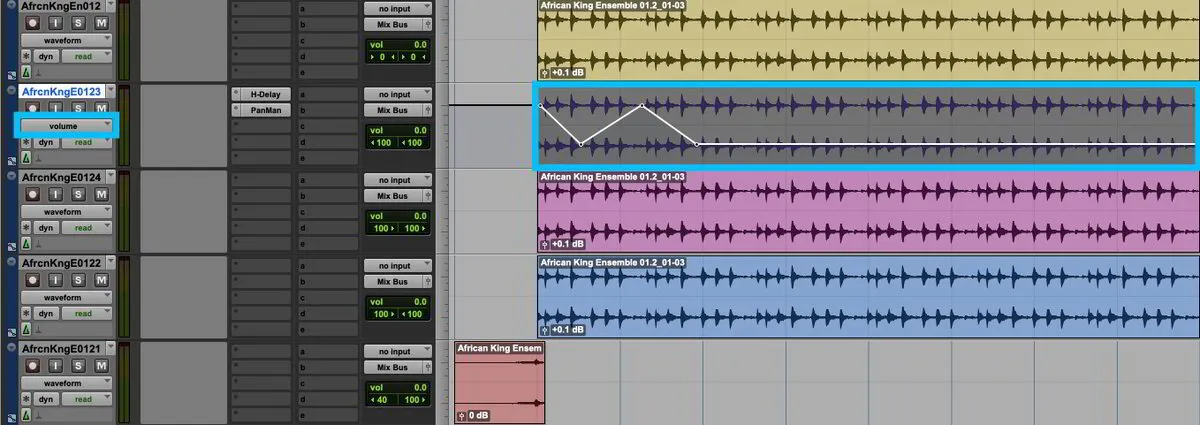Image resolution: width=1200 pixels, height=425 pixels.
Task: Click the freeze snowflake icon on AfrcnKngE0122
Action: pyautogui.click(x=27, y=313)
